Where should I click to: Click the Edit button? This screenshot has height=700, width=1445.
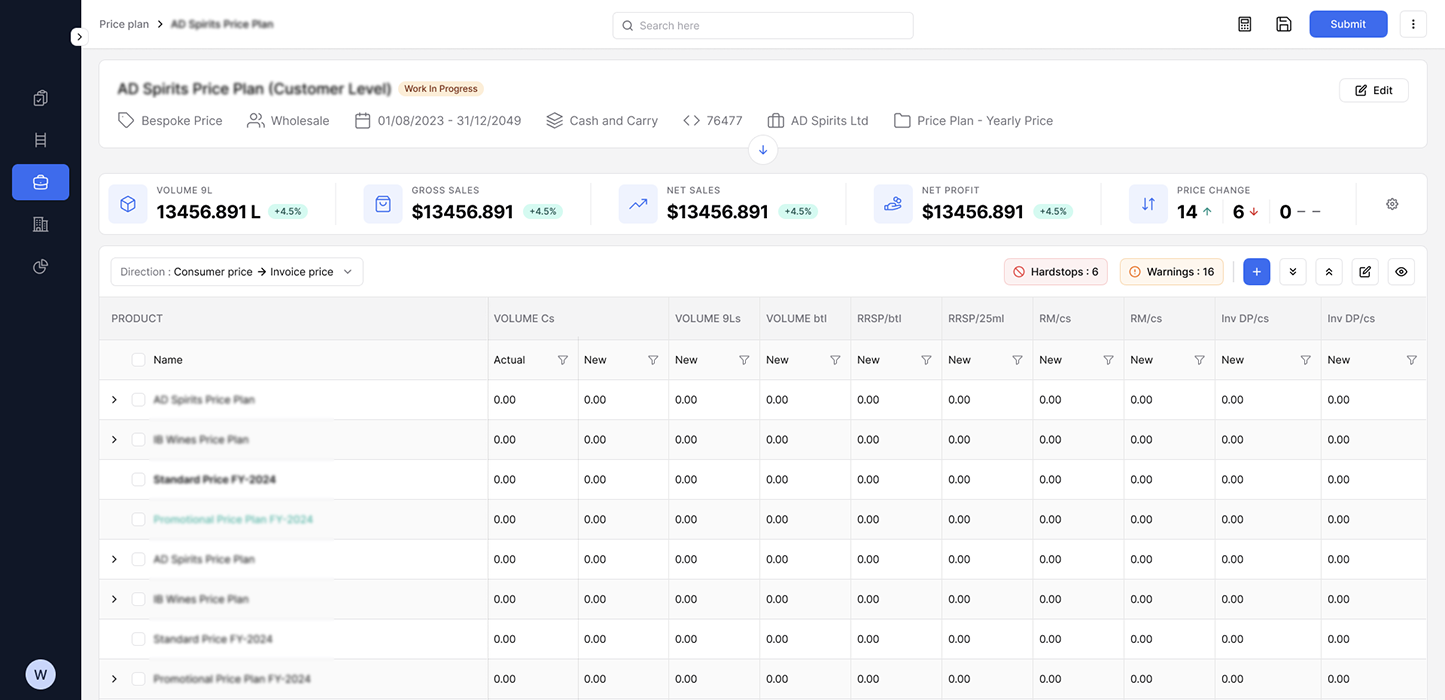1373,90
